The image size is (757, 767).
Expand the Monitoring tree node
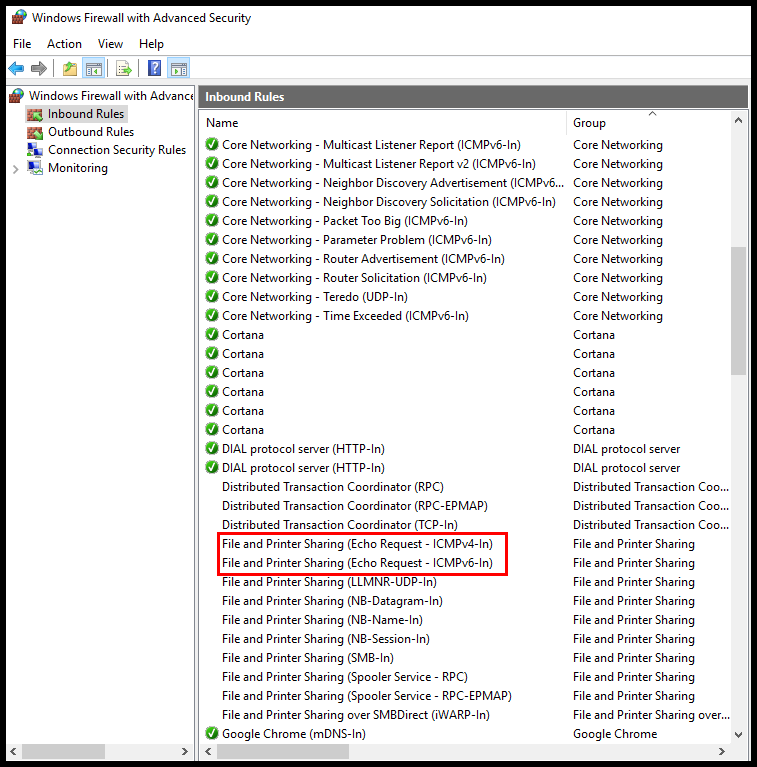pos(15,169)
